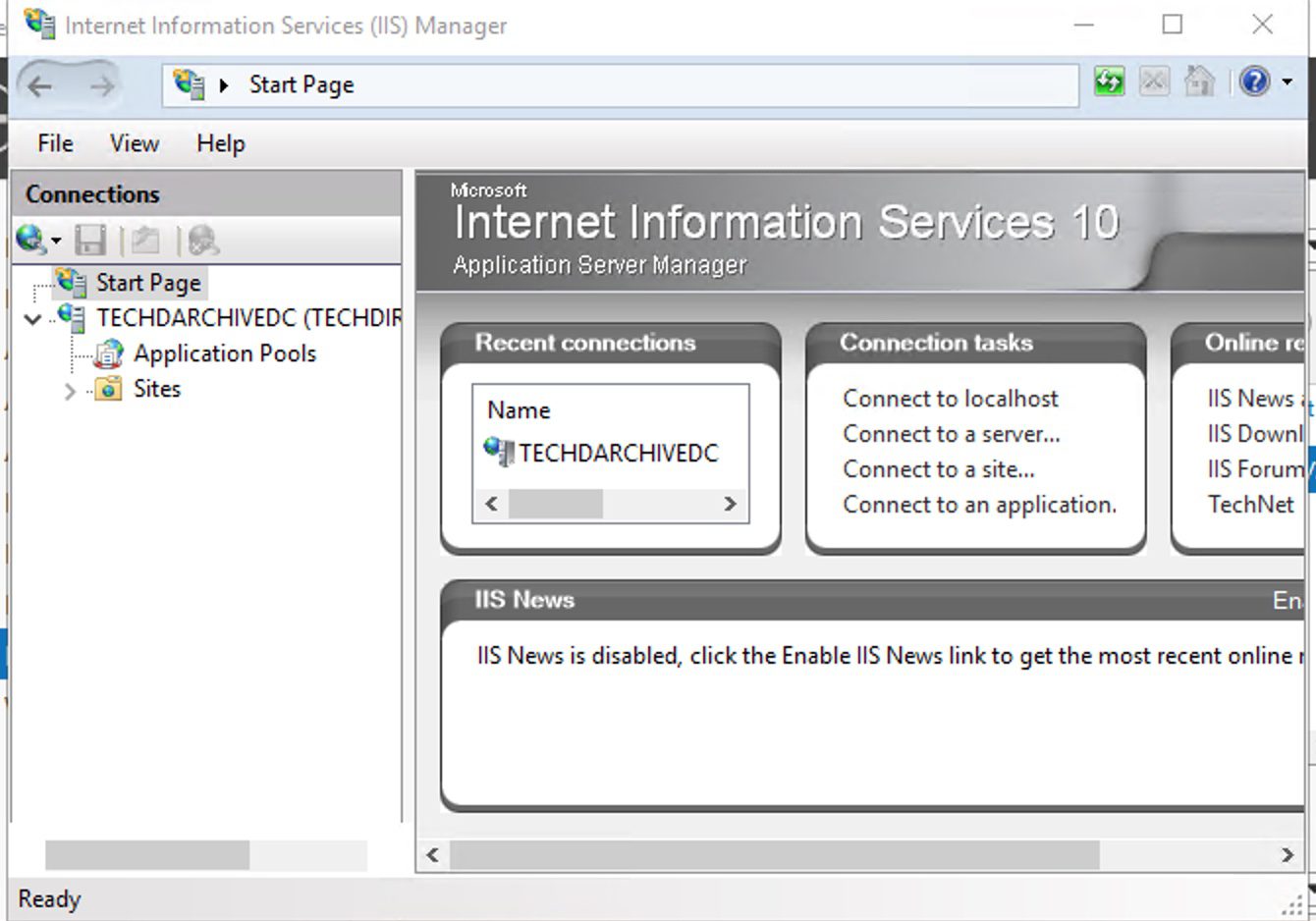The image size is (1316, 921).
Task: Select TECHDARCHIVEDC in the Recent connections list
Action: point(619,453)
